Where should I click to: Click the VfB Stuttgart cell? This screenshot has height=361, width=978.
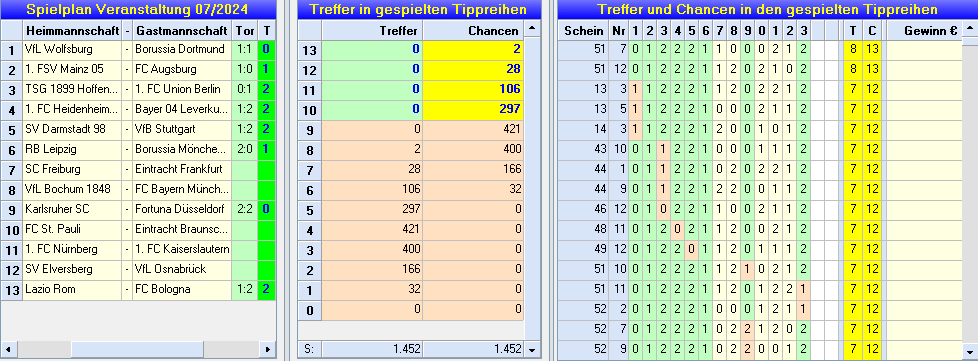coord(183,129)
